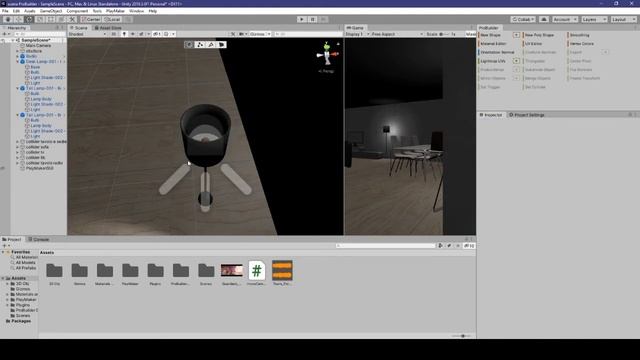The width and height of the screenshot is (640, 360).
Task: Adjust the Game view Scale slider
Action: point(444,34)
